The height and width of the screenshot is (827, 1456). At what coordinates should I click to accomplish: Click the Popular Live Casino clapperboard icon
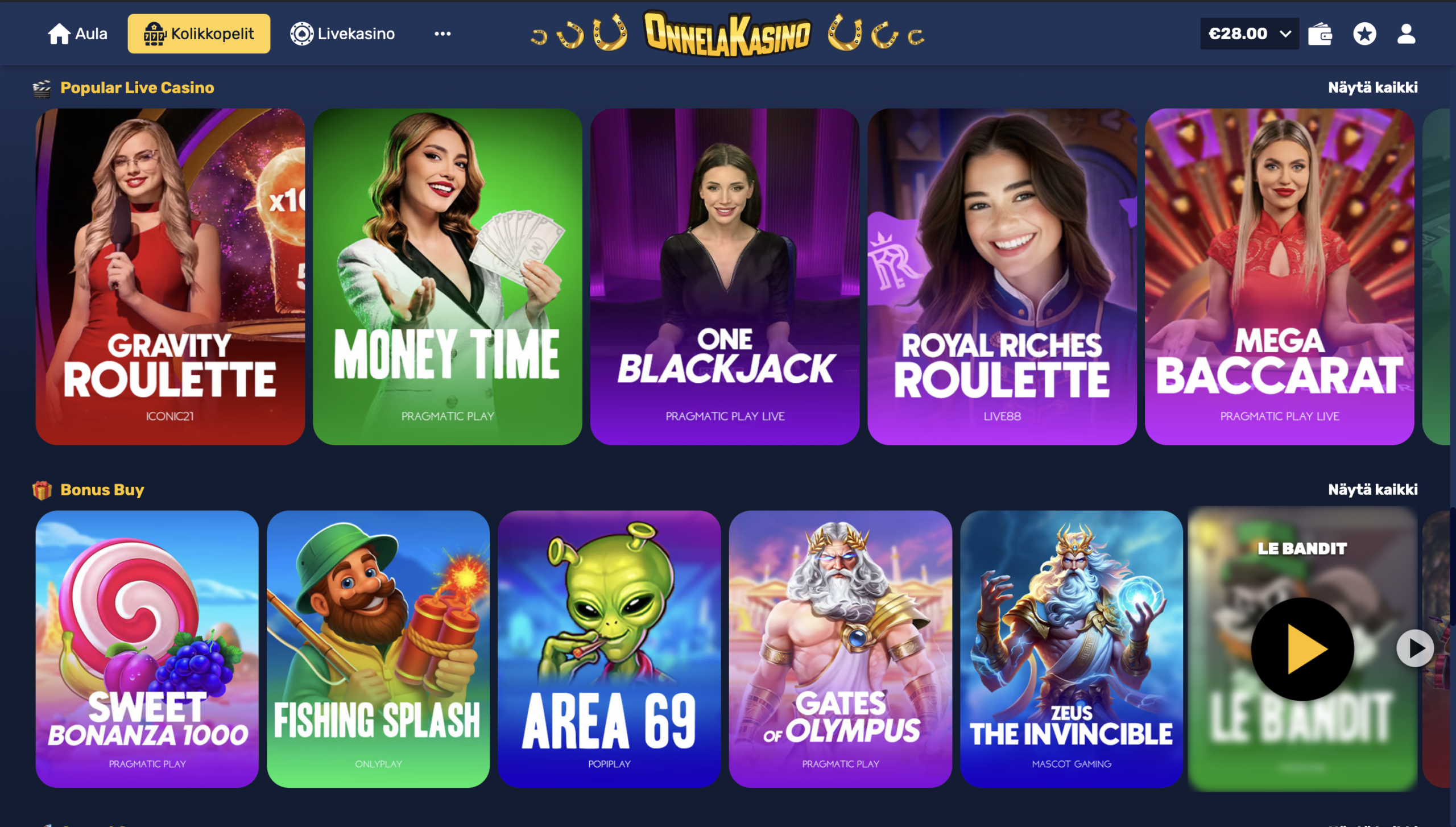pos(42,88)
